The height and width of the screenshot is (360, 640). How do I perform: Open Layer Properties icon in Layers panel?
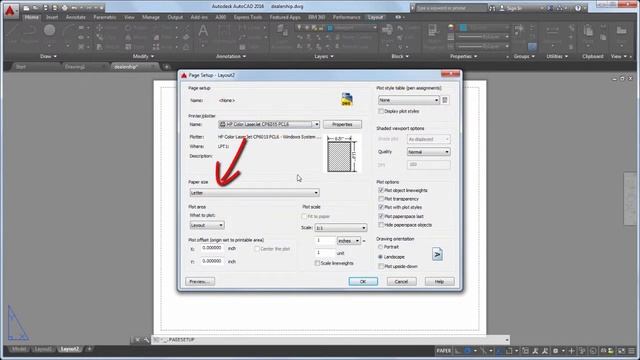[x=282, y=31]
